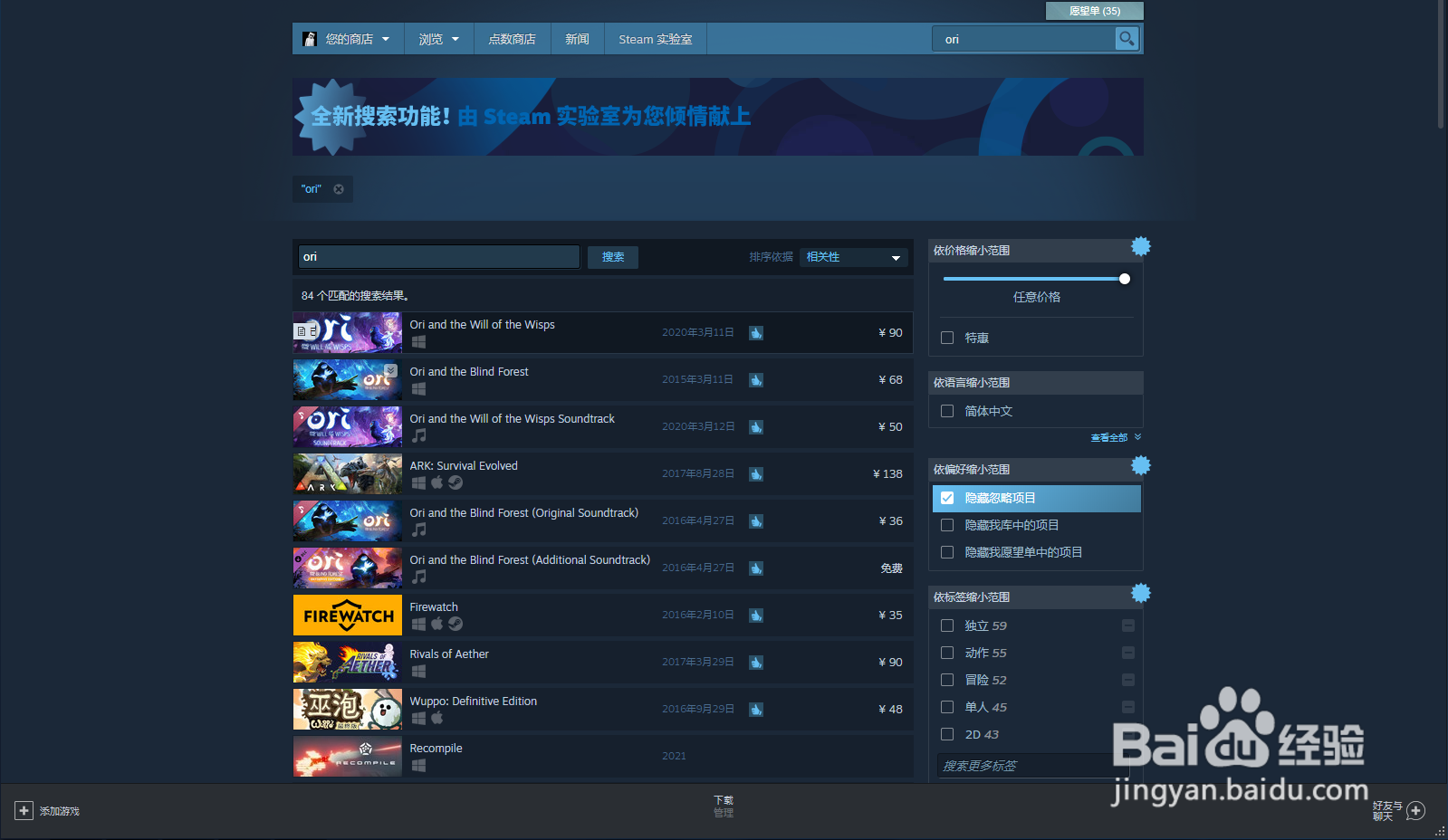Click the 搜索 search button
1448x840 pixels.
pyautogui.click(x=613, y=257)
